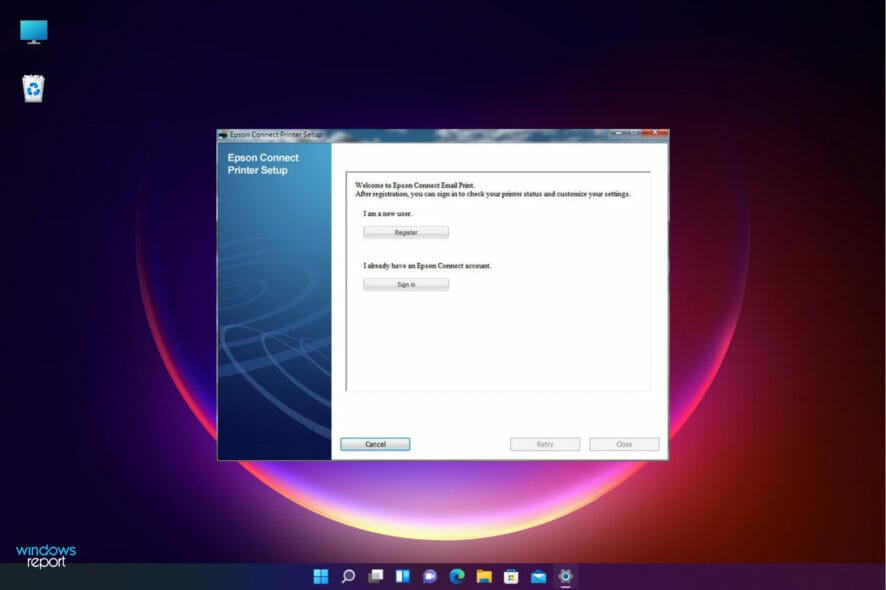Open the Windows Start menu
The image size is (886, 590).
(x=320, y=576)
